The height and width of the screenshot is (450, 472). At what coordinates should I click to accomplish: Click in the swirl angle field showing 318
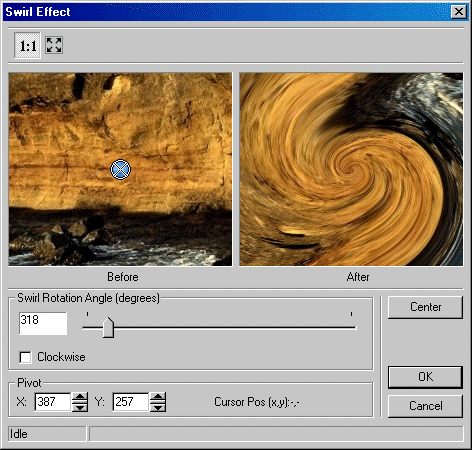tap(43, 323)
